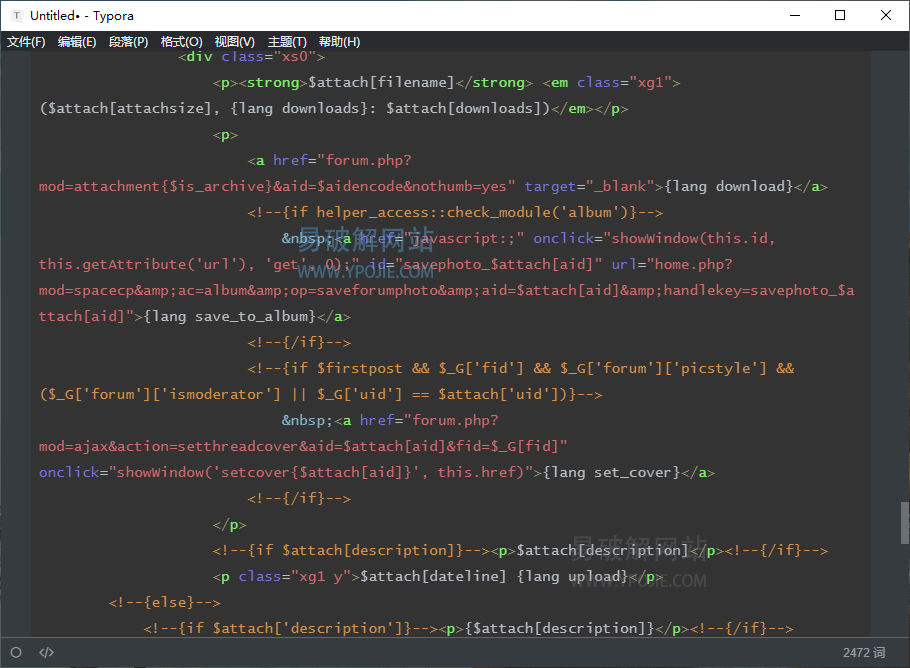
Task: Open the 视图(V) menu
Action: tap(234, 42)
